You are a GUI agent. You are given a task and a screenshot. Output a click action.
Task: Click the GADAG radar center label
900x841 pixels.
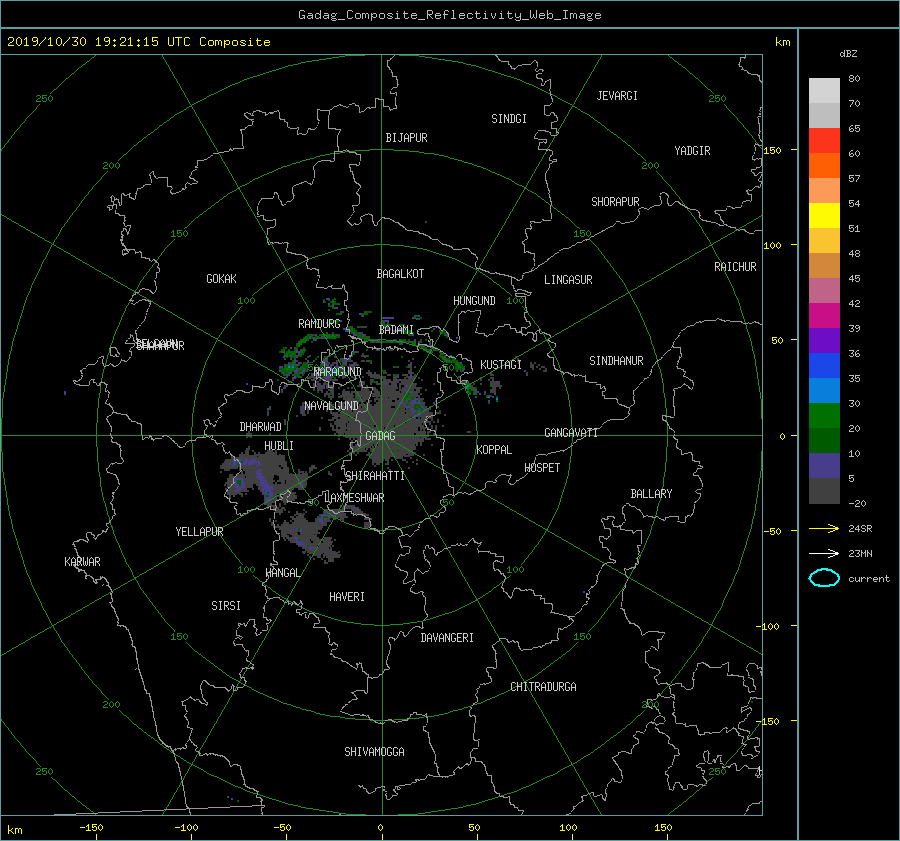tap(381, 436)
